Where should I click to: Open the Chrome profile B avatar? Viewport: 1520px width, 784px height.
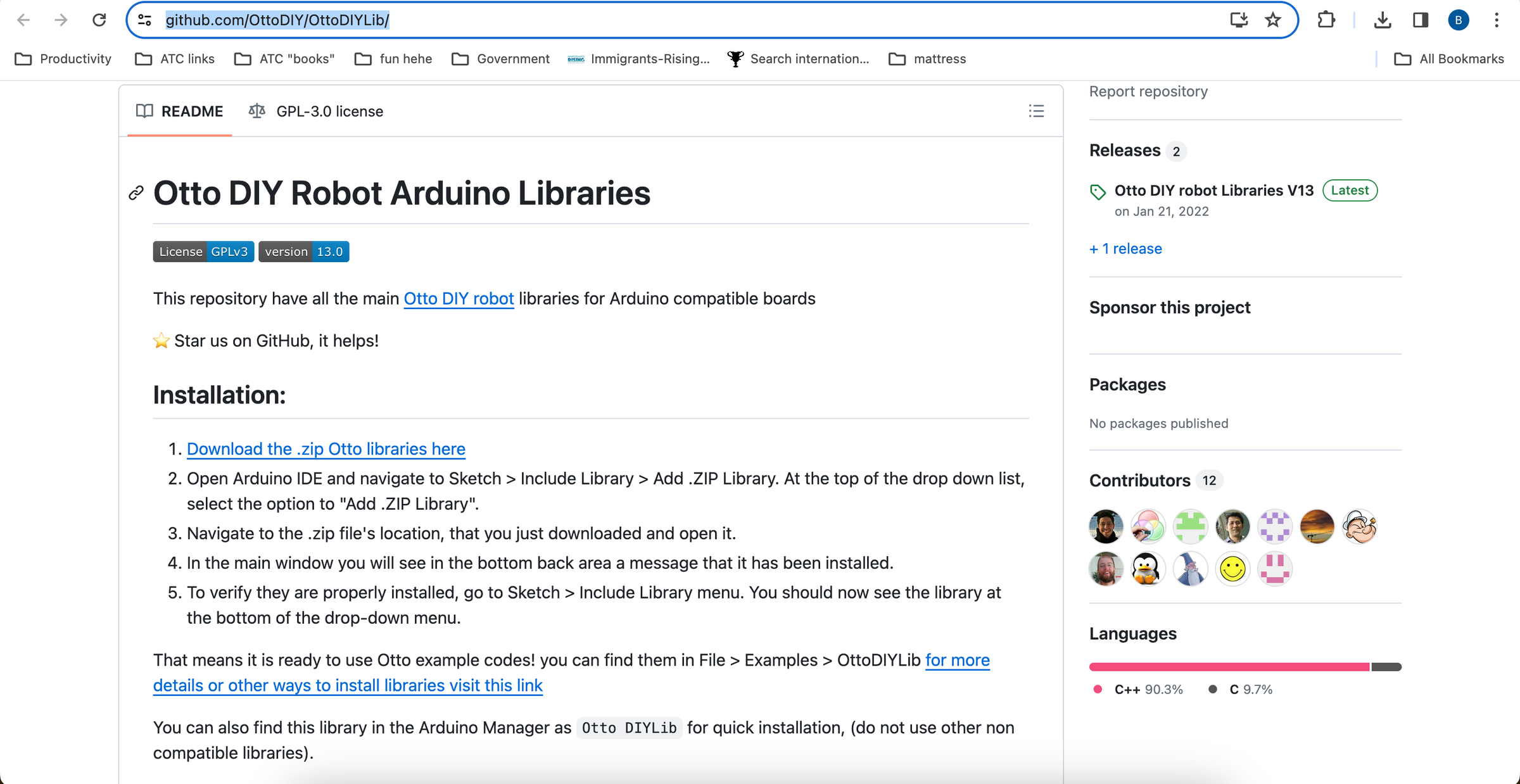tap(1459, 20)
